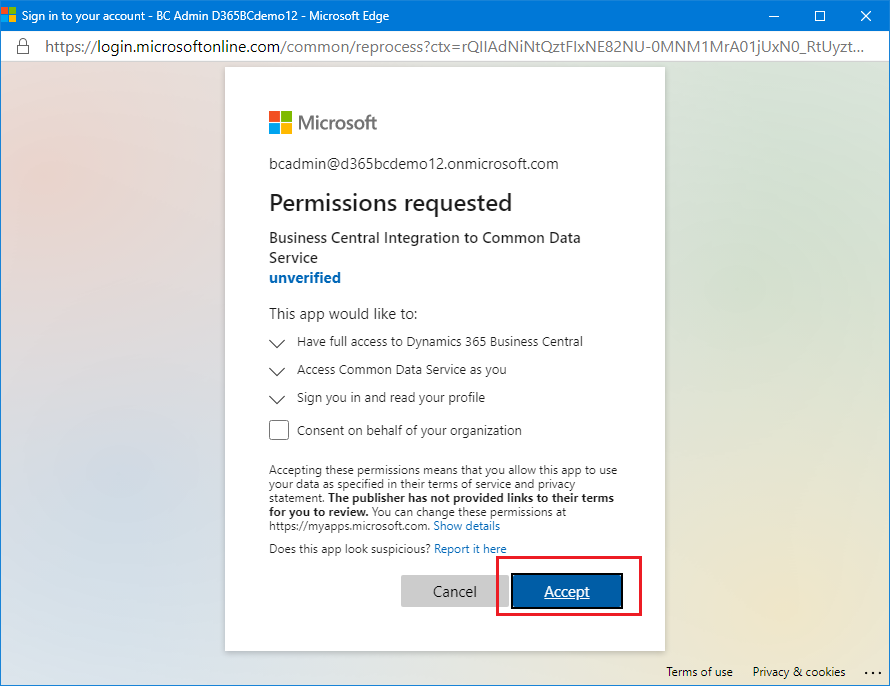Open Terms of use link
The height and width of the screenshot is (686, 890).
699,672
